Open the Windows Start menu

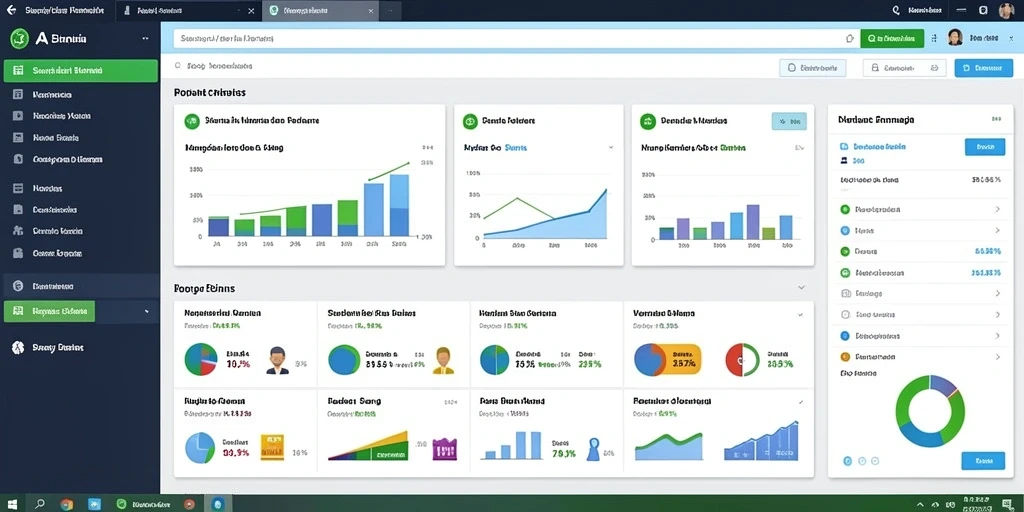click(x=13, y=504)
